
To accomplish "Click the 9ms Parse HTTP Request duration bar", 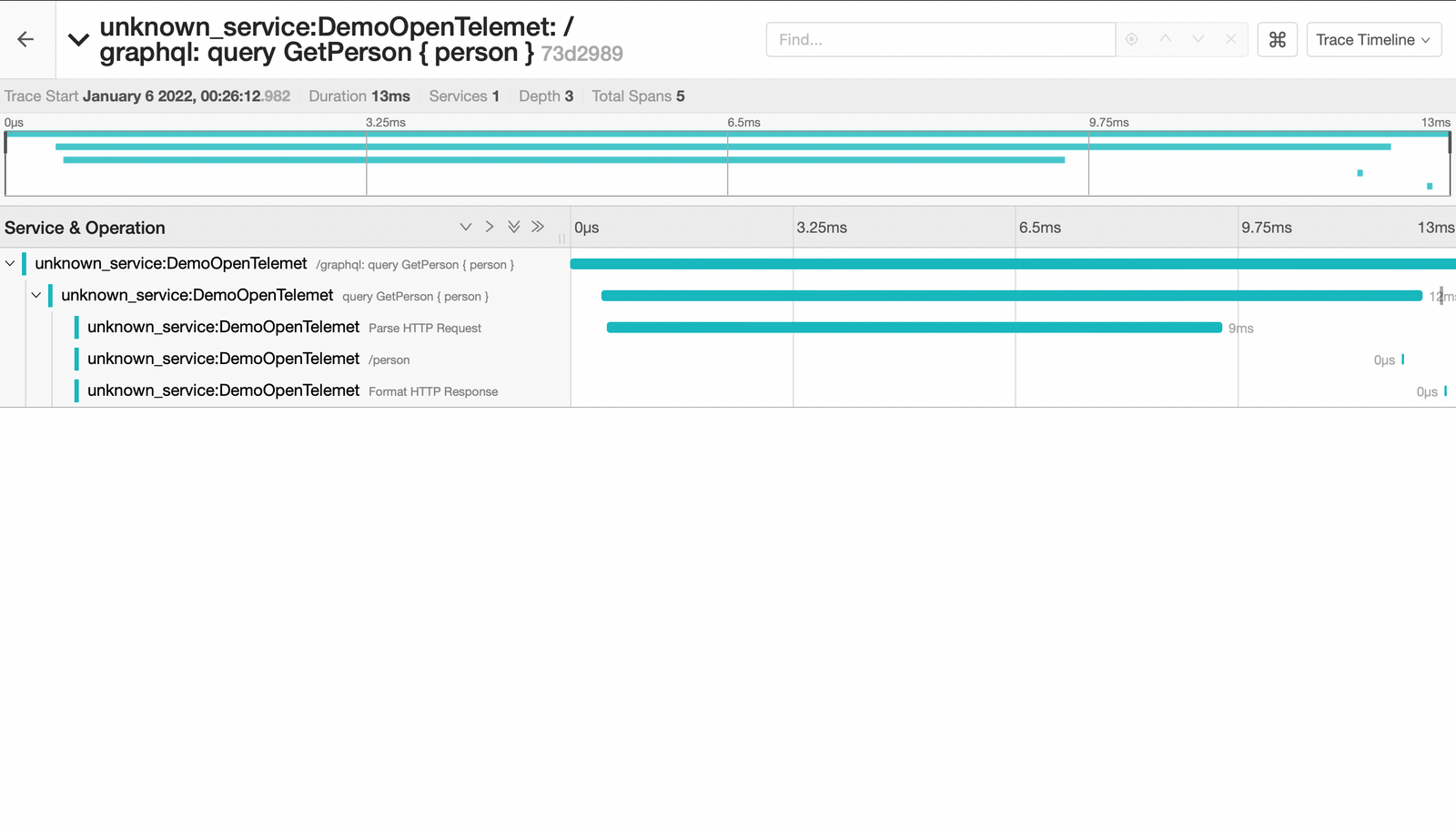I will 914,327.
